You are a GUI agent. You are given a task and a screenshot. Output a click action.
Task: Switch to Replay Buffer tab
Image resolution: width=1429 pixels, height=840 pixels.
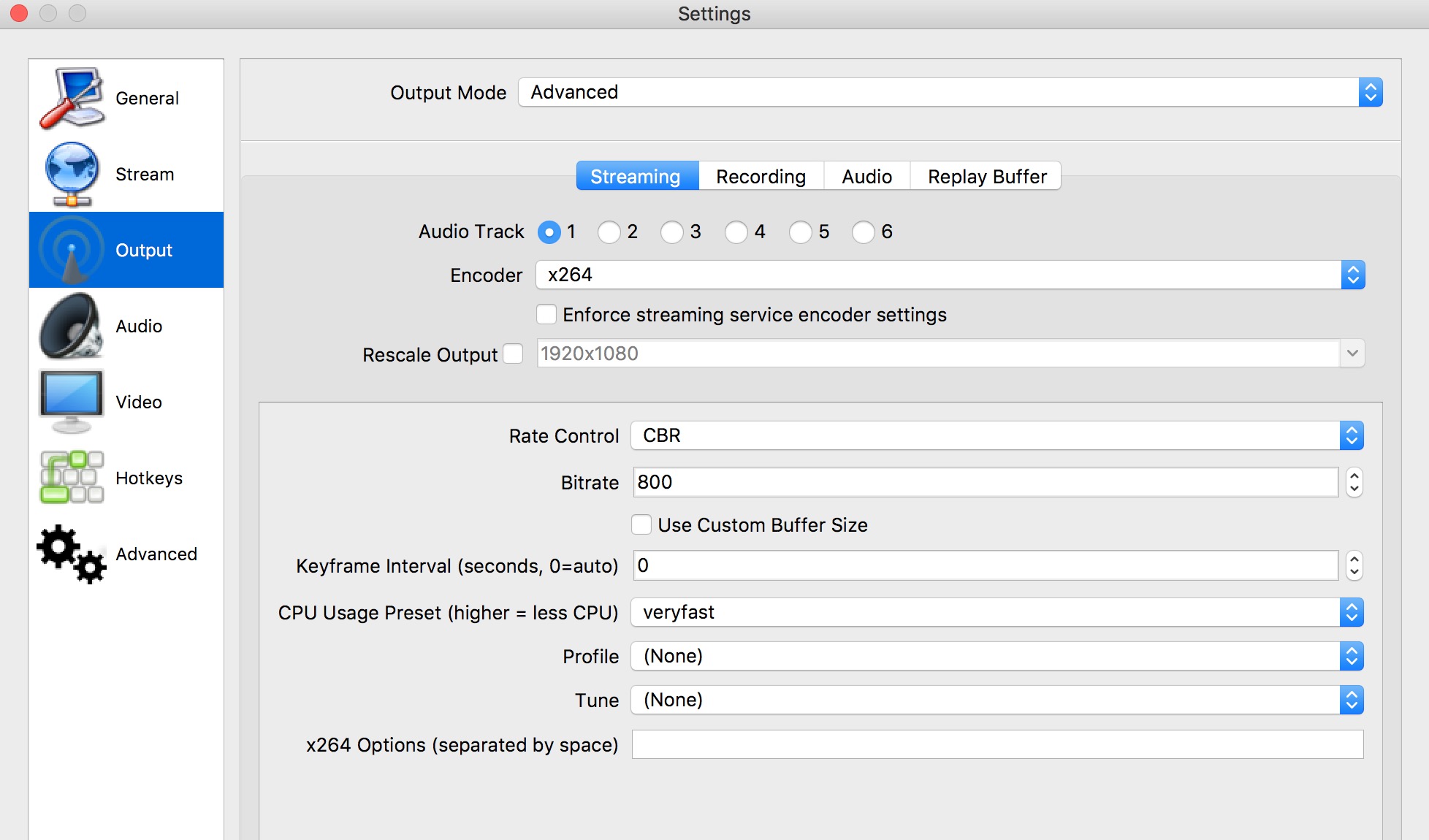(x=990, y=176)
